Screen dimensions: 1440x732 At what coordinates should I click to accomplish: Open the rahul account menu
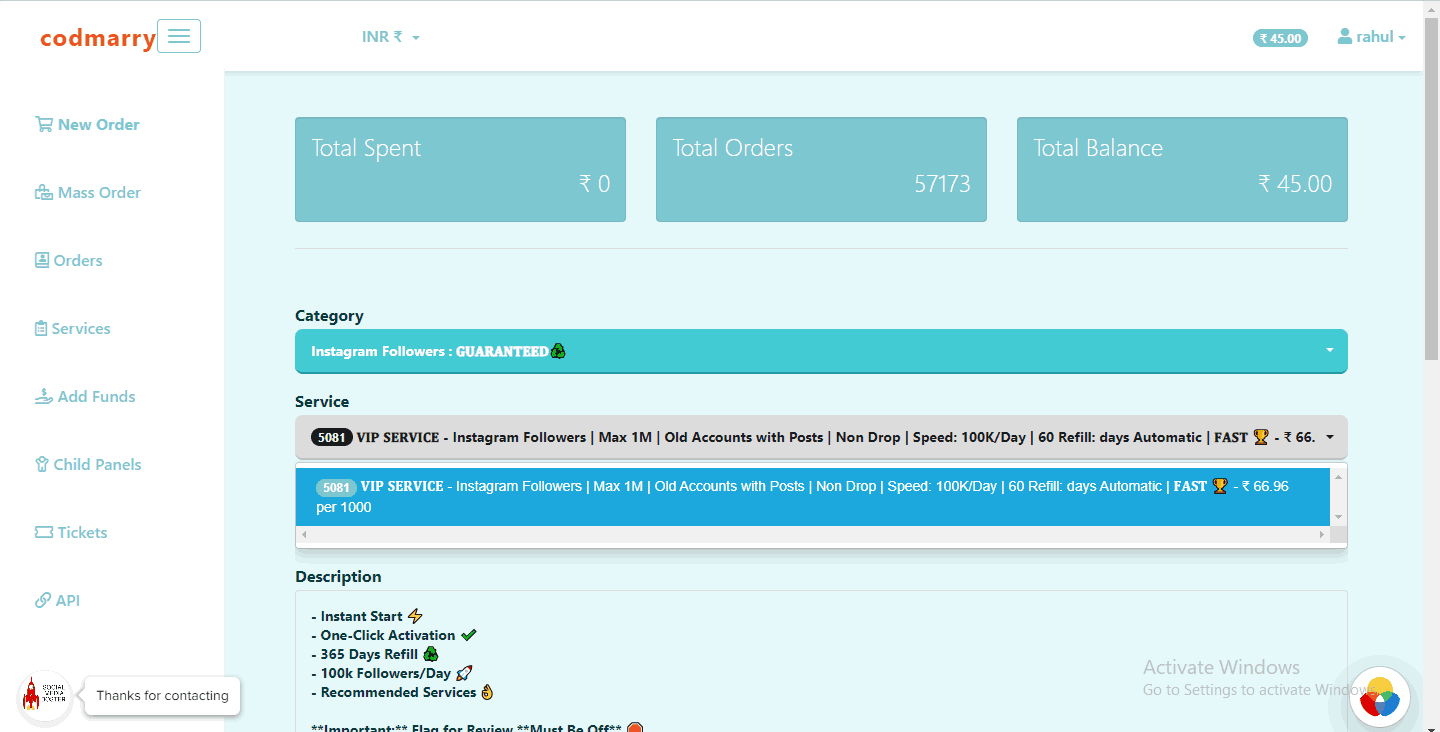coord(1372,37)
